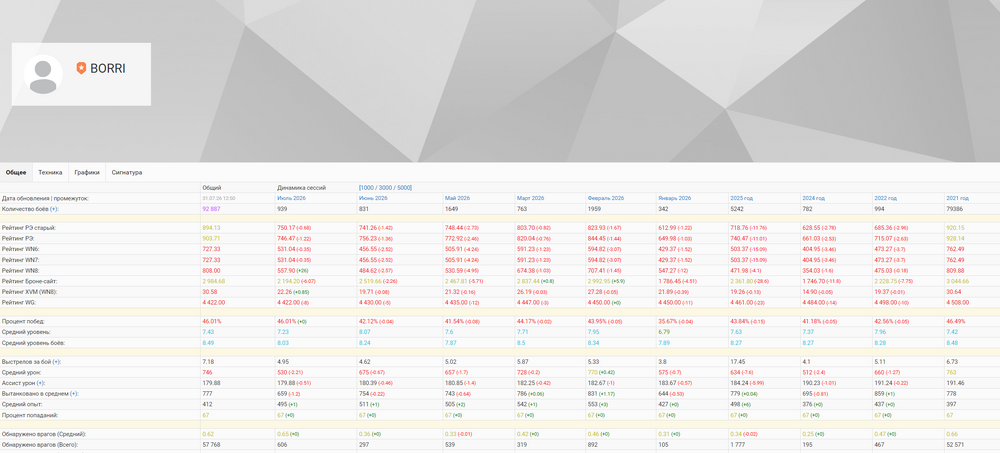This screenshot has height=453, width=1000.
Task: Open the Июль 2026 period link
Action: [291, 198]
